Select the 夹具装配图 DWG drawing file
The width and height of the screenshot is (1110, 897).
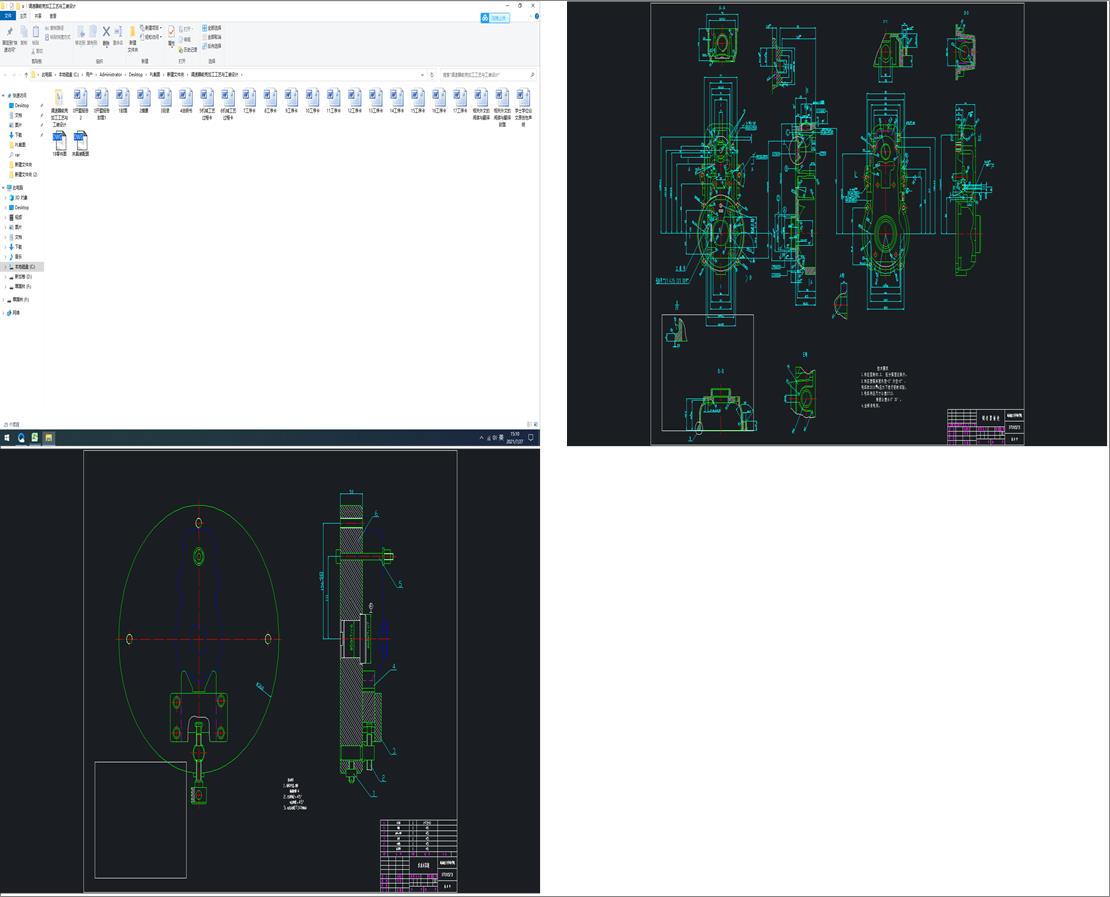tap(81, 143)
